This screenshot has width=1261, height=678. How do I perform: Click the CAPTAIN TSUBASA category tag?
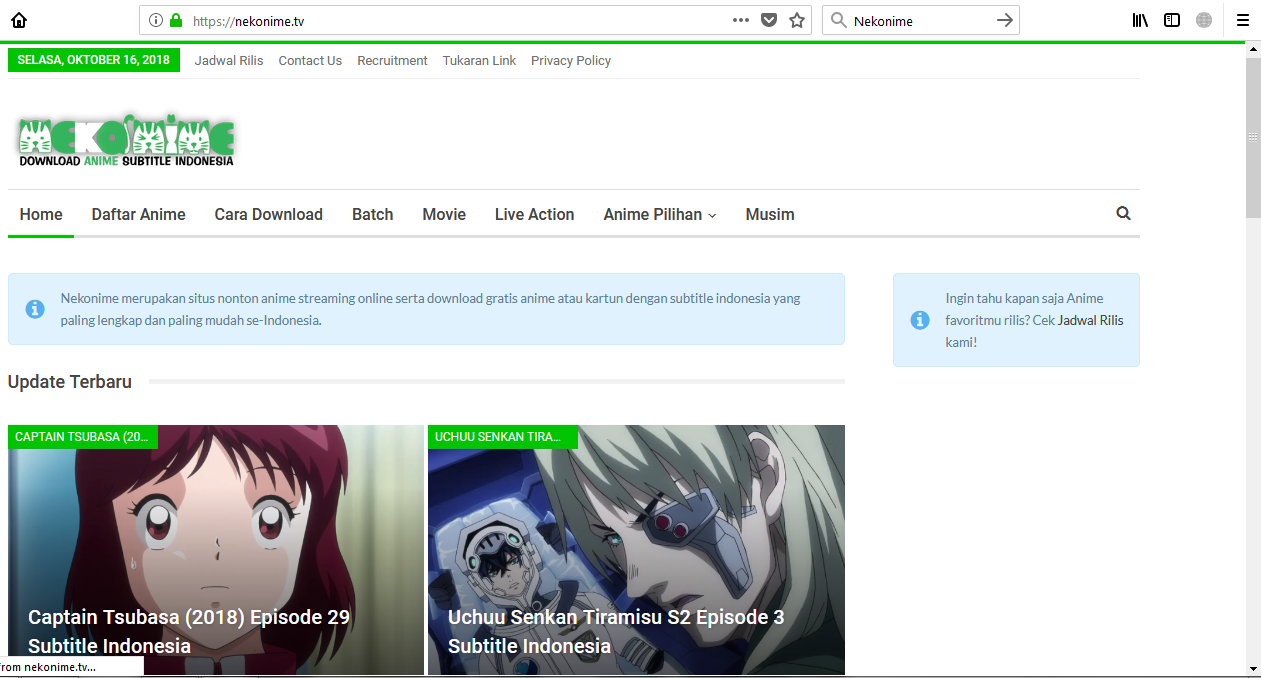83,437
